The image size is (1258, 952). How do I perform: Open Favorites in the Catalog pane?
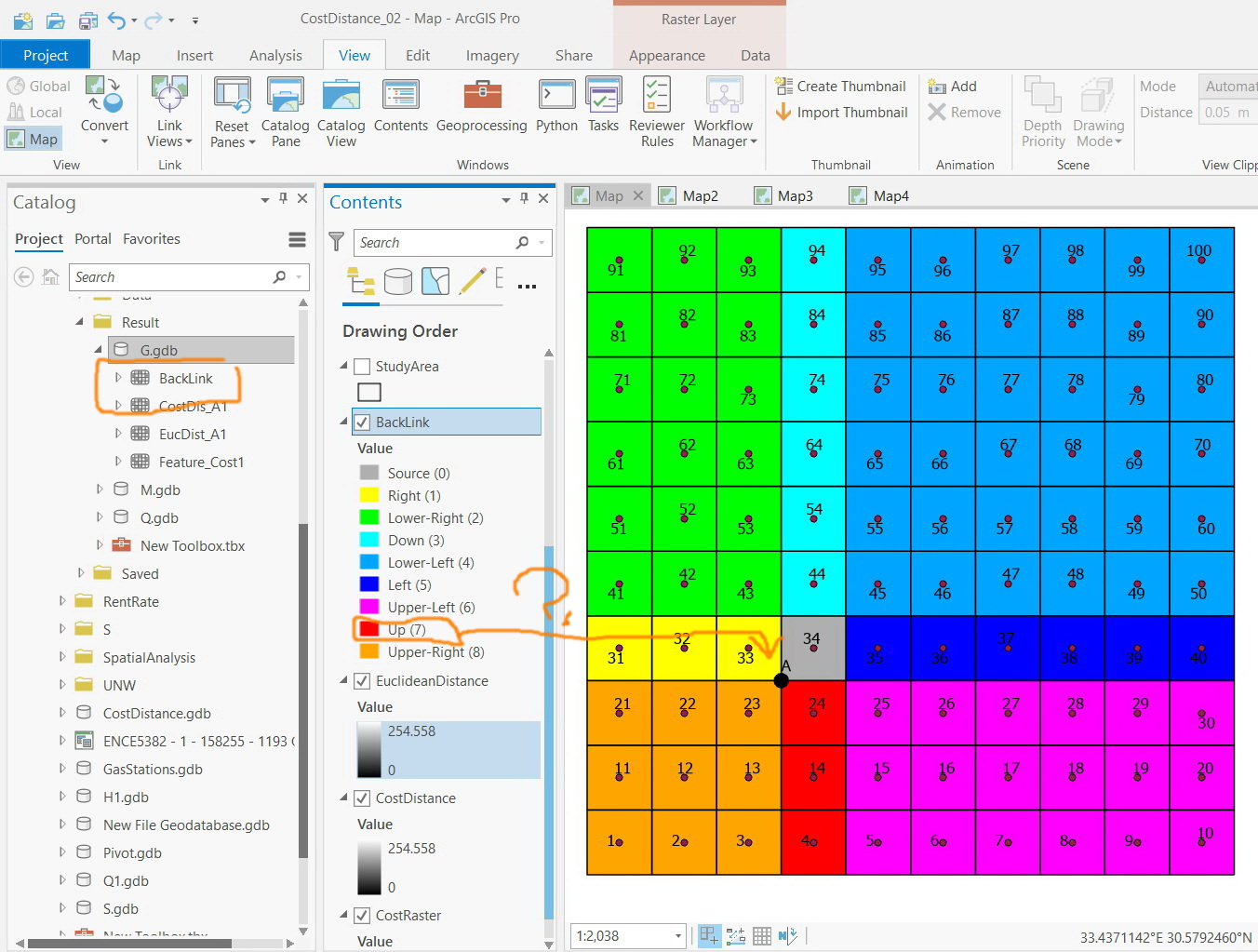[152, 239]
